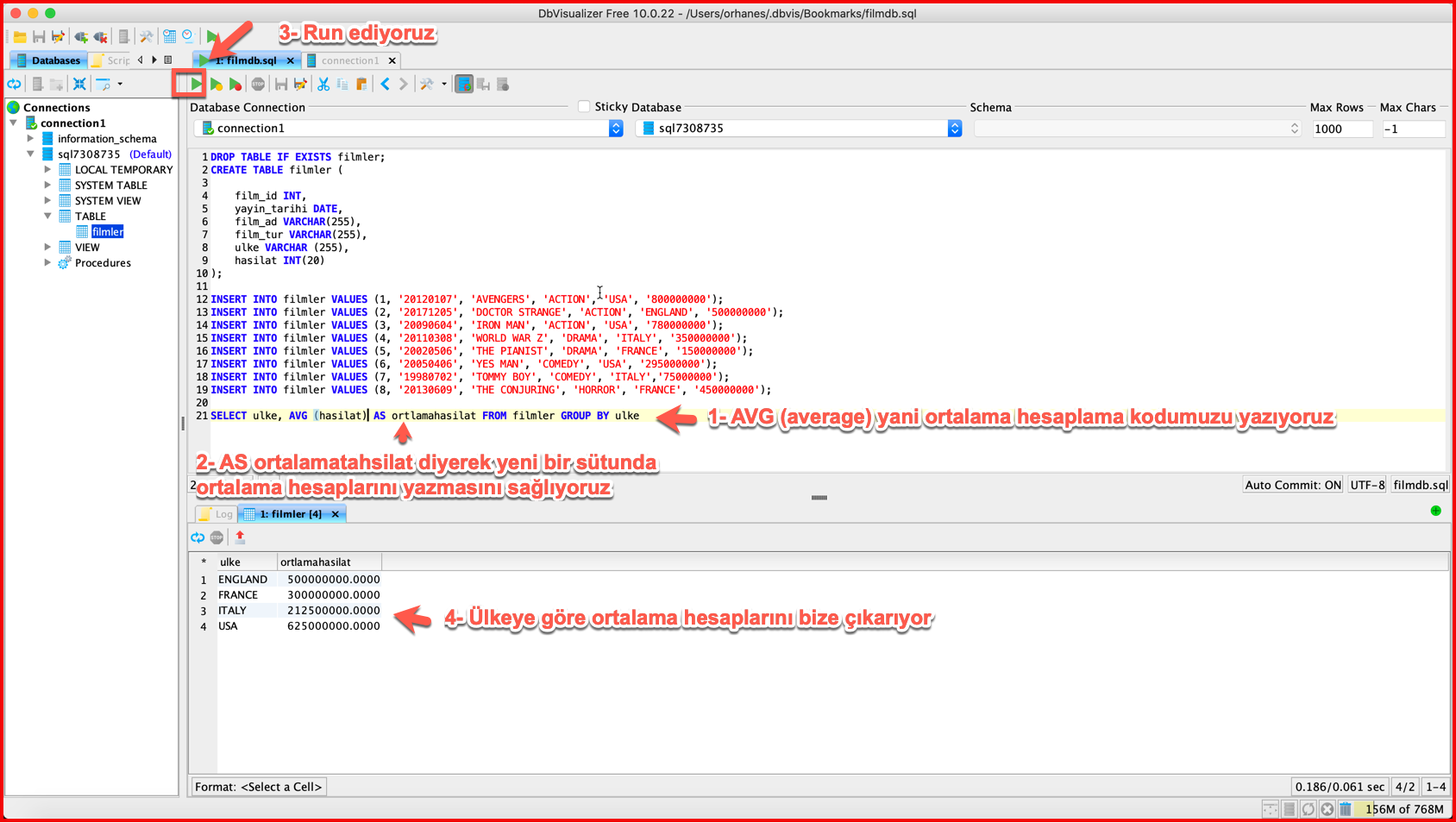Open file via the folder toolbar icon

coord(19,36)
